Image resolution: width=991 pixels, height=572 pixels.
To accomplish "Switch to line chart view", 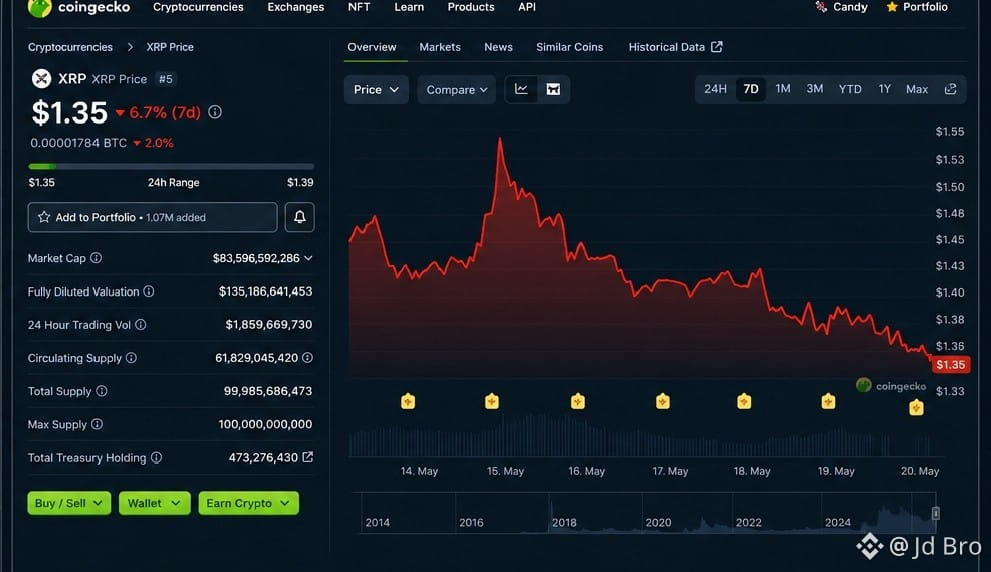I will coord(521,89).
